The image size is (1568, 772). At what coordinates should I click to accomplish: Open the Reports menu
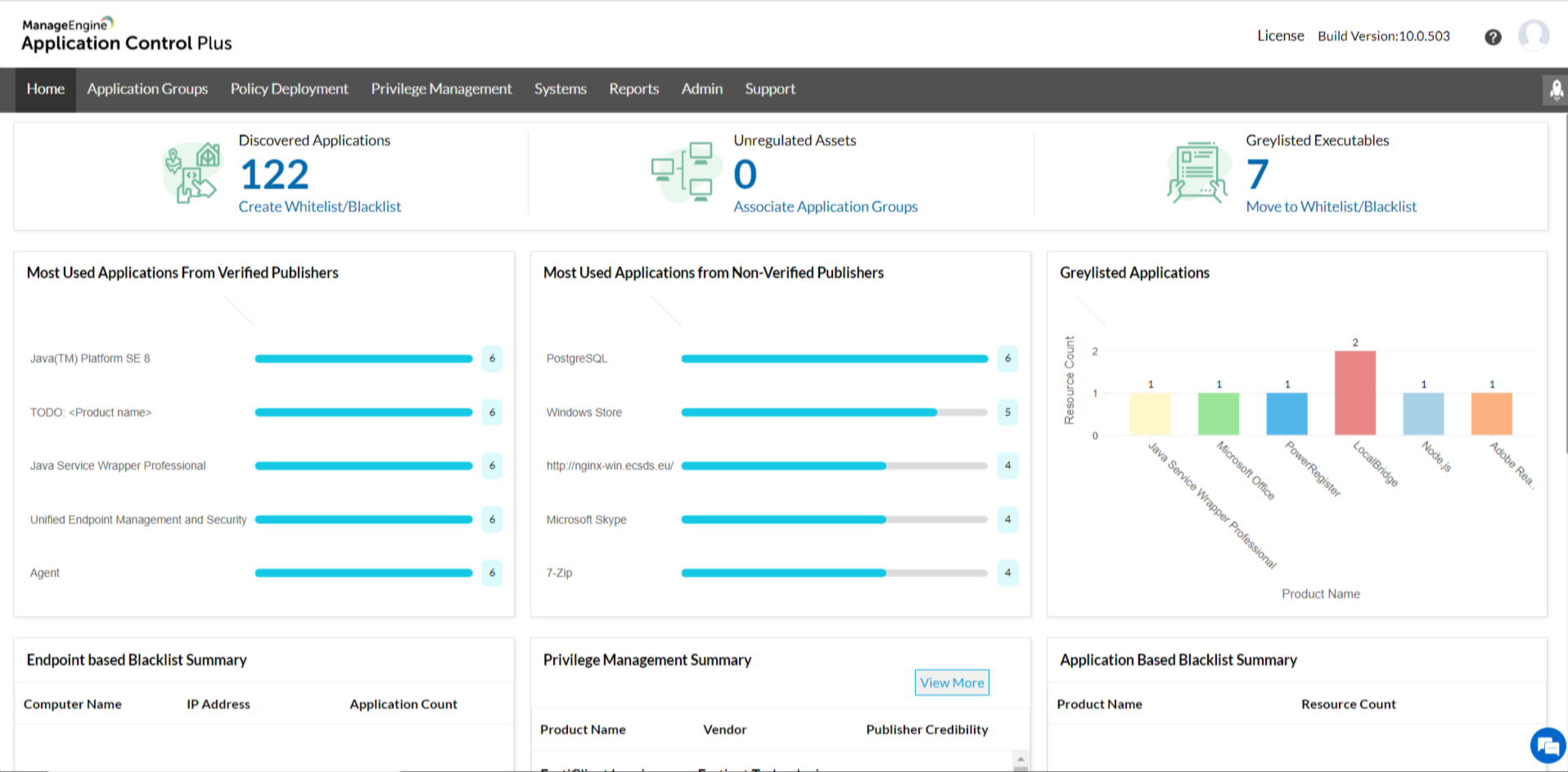(x=634, y=89)
